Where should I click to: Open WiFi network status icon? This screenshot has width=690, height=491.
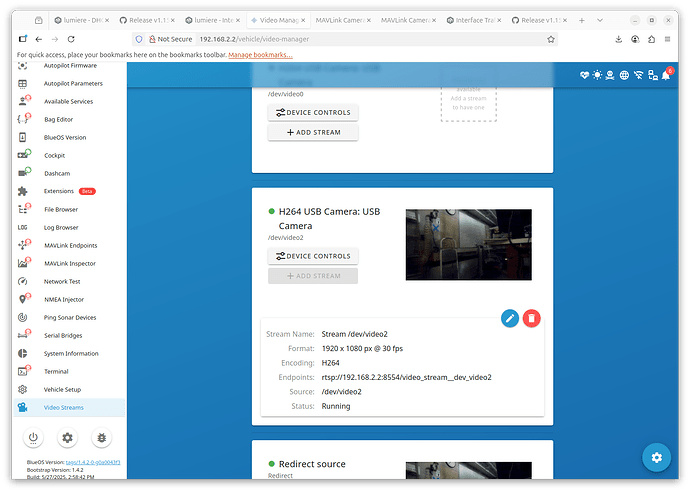tap(638, 75)
